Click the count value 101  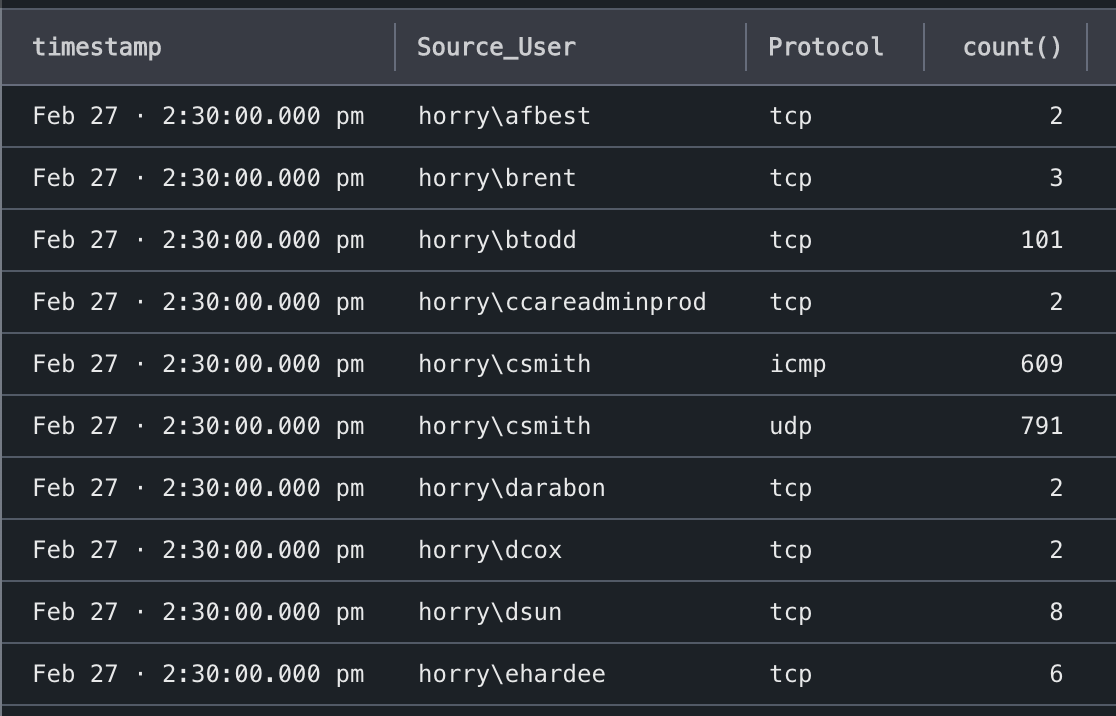[1041, 240]
